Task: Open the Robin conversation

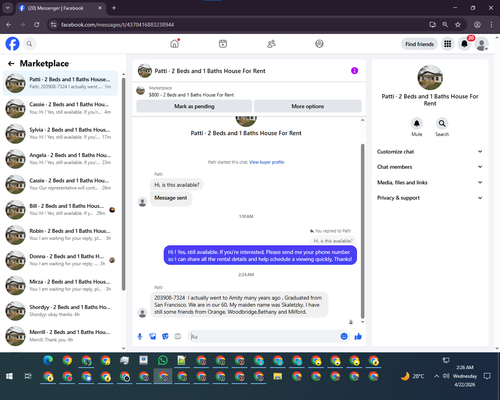Action: [60, 235]
